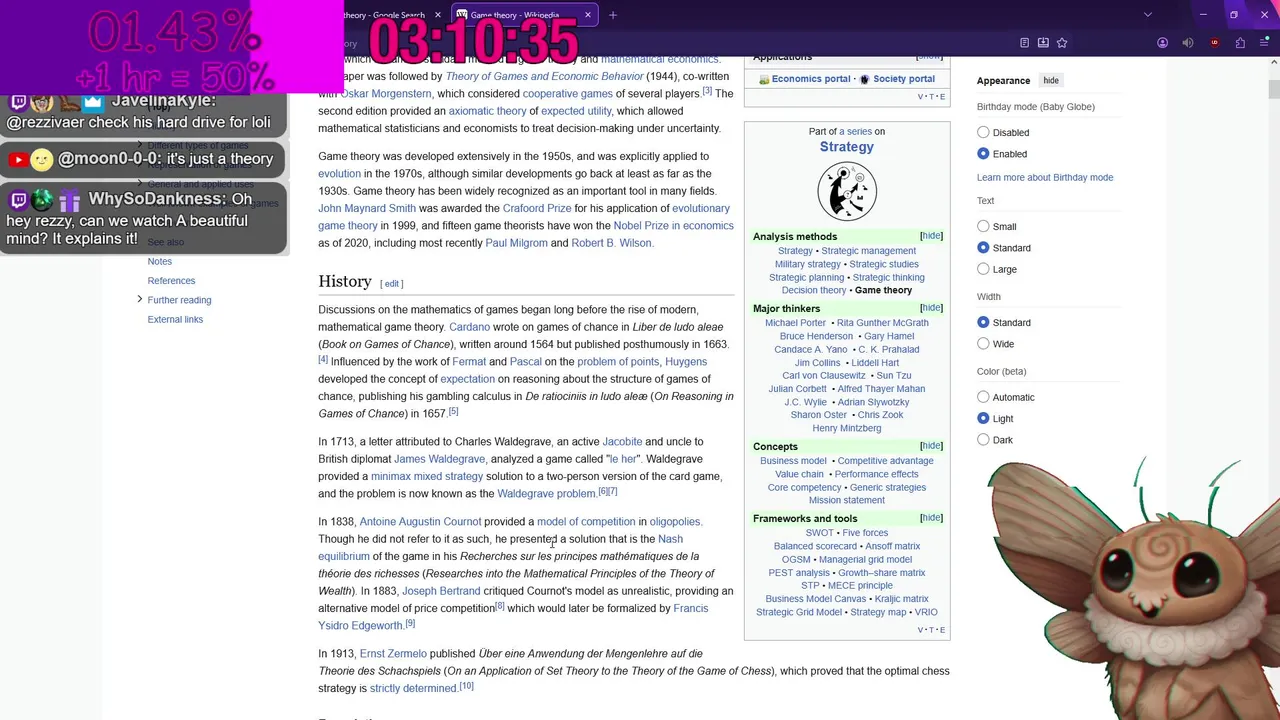Open new tab with plus icon
1280x720 pixels.
613,15
